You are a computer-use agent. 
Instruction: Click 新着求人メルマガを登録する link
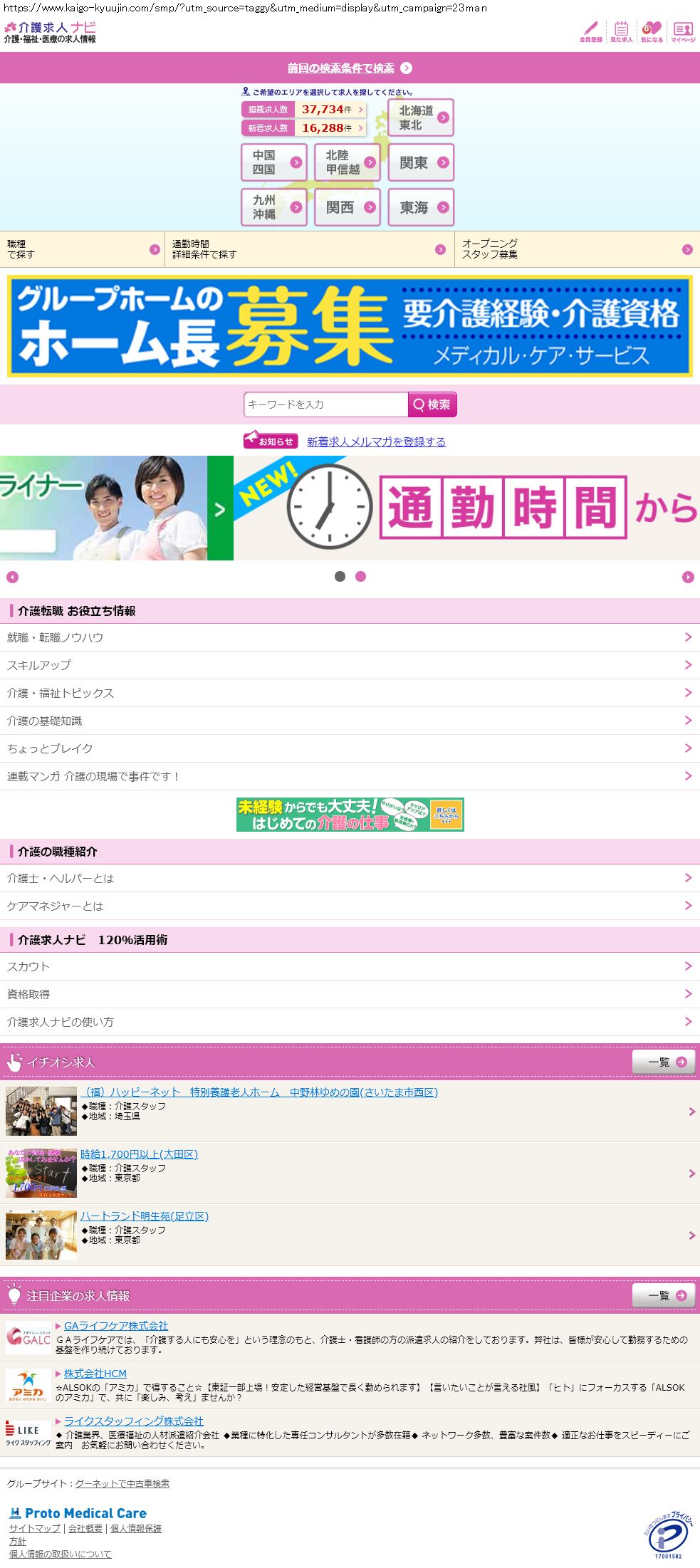pyautogui.click(x=376, y=442)
